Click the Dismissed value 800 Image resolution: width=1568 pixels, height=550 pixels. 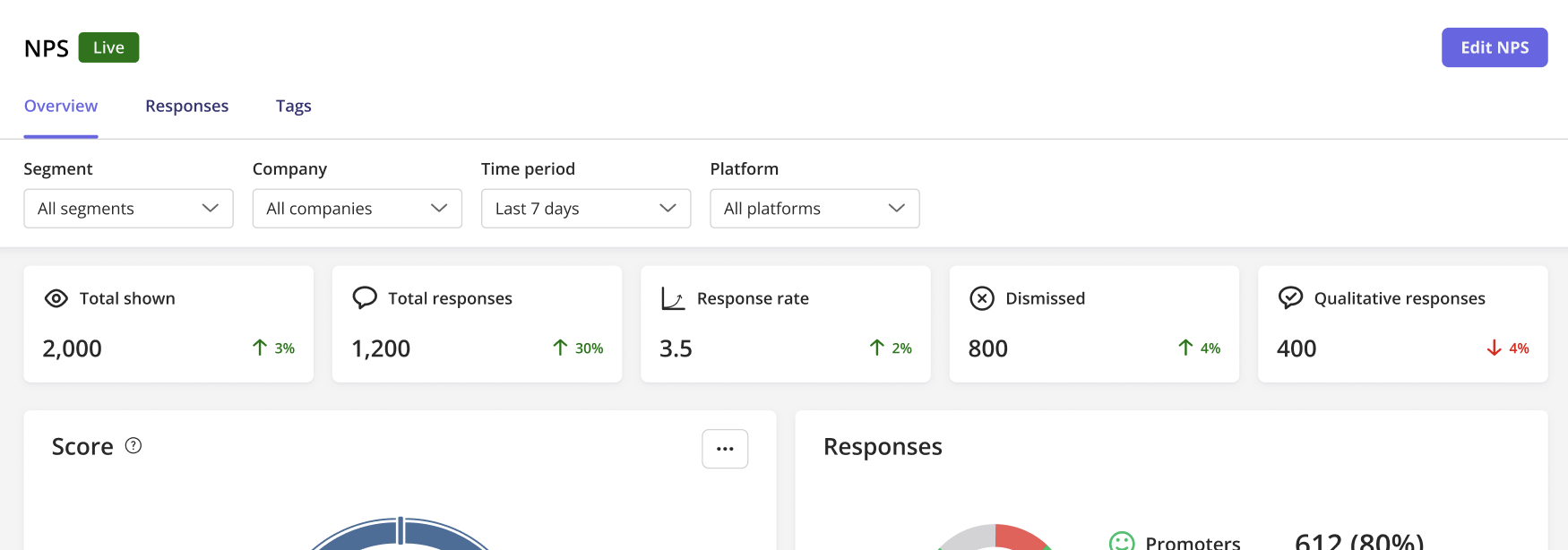point(988,348)
